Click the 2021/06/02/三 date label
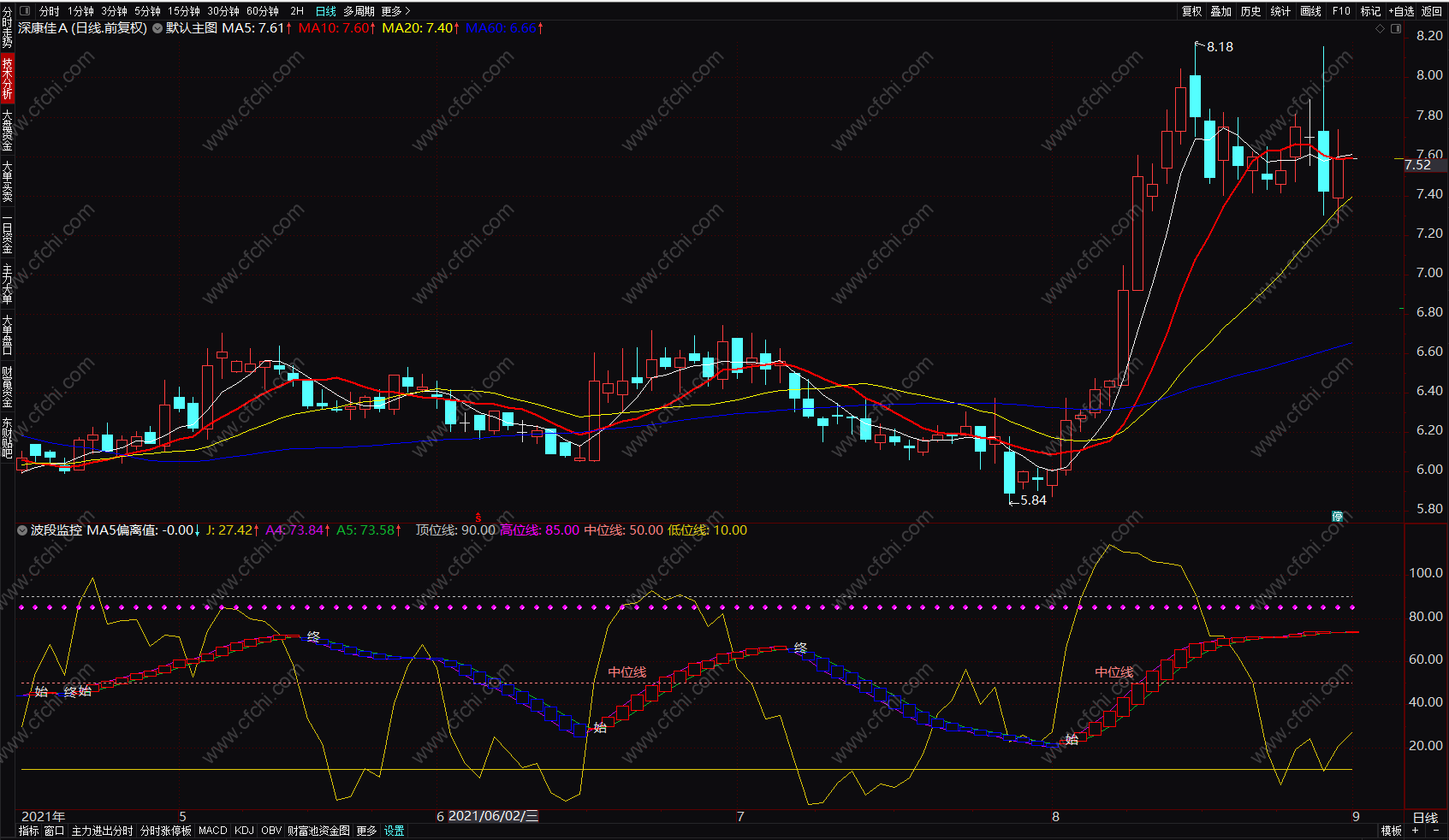1449x840 pixels. tap(494, 816)
